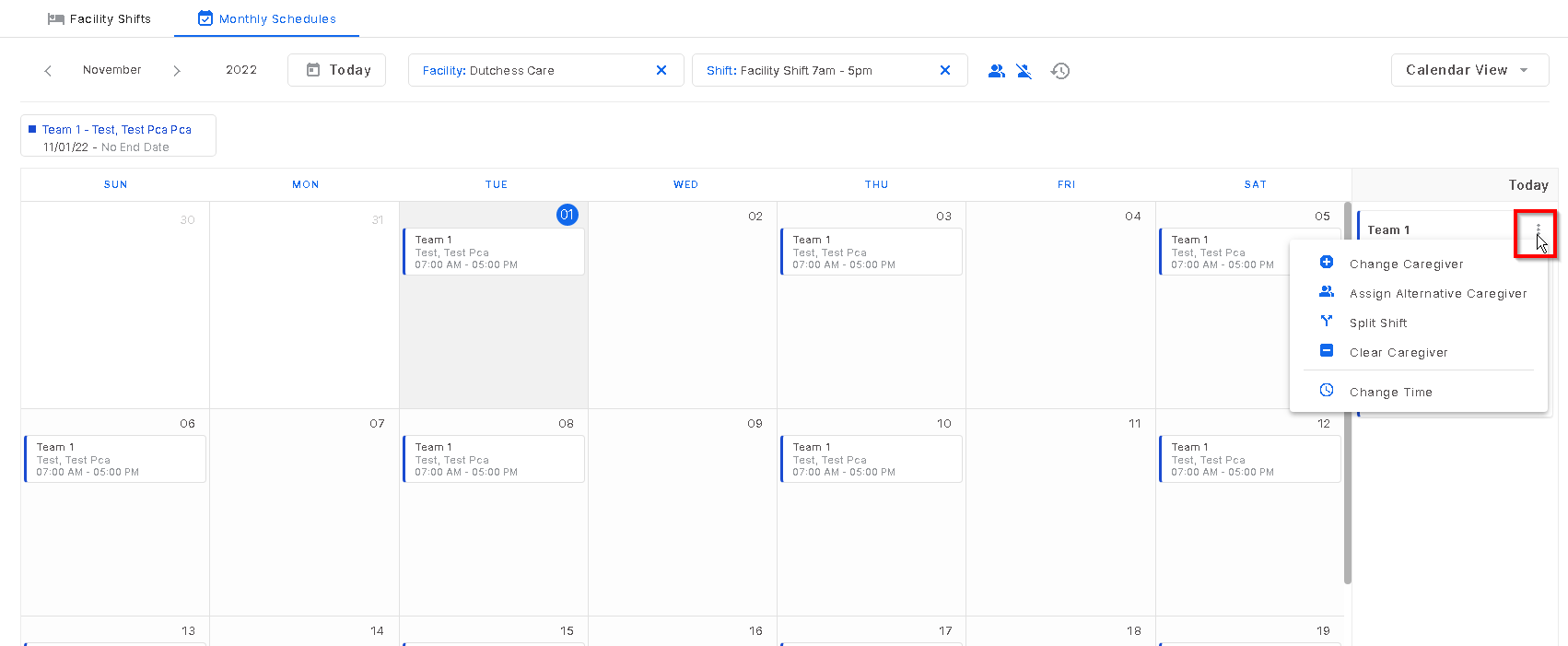Open Team 1 shift on November 12
The width and height of the screenshot is (1568, 646).
pos(1250,459)
